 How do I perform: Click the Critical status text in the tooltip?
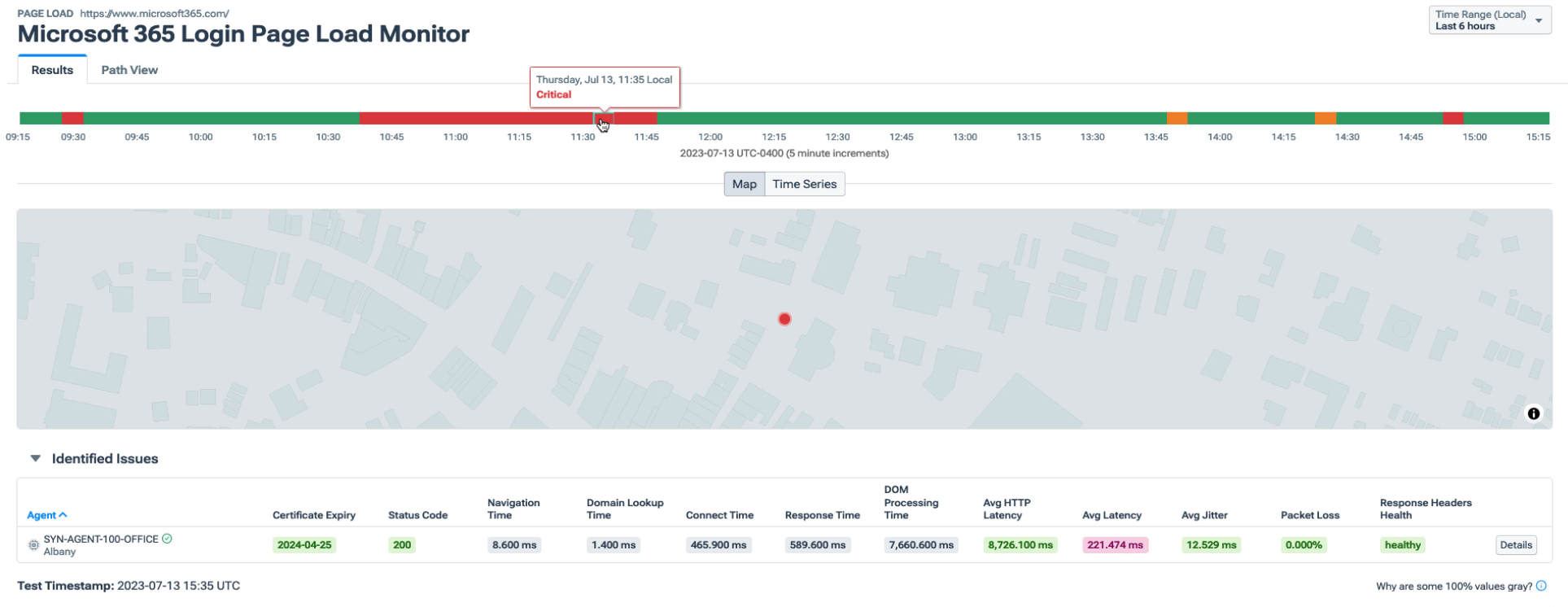pos(553,94)
